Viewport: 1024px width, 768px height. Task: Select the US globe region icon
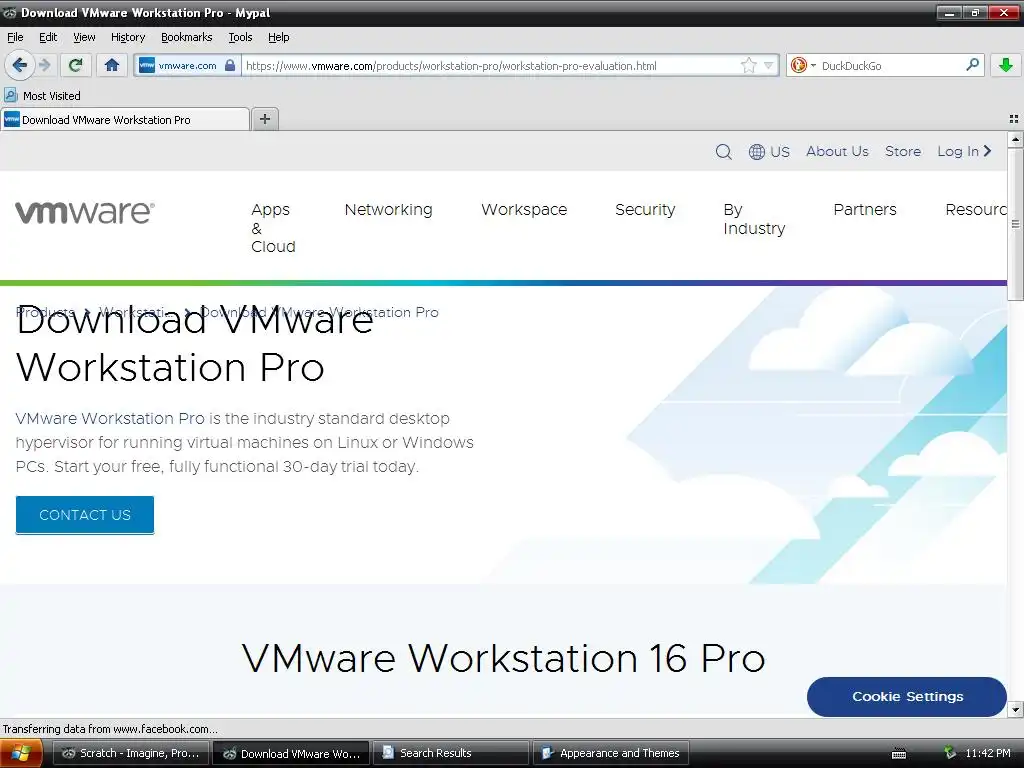[756, 152]
